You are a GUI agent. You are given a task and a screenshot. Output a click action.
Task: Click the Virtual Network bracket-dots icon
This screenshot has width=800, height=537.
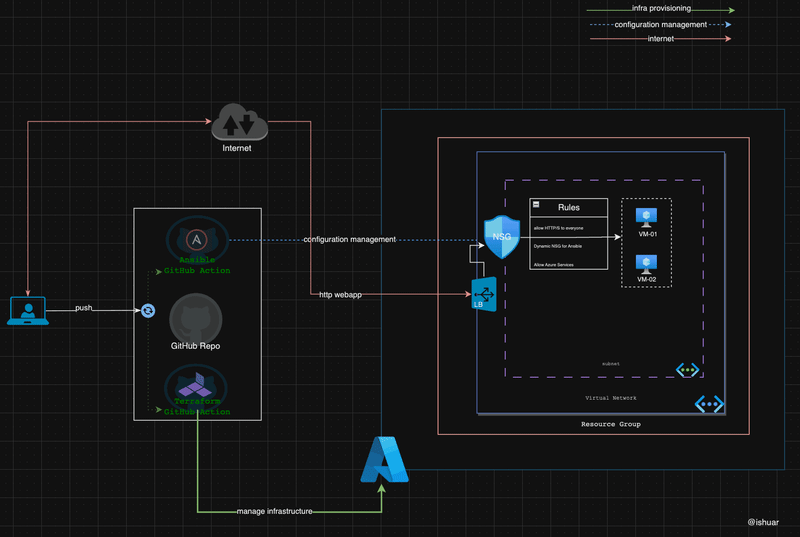(709, 404)
